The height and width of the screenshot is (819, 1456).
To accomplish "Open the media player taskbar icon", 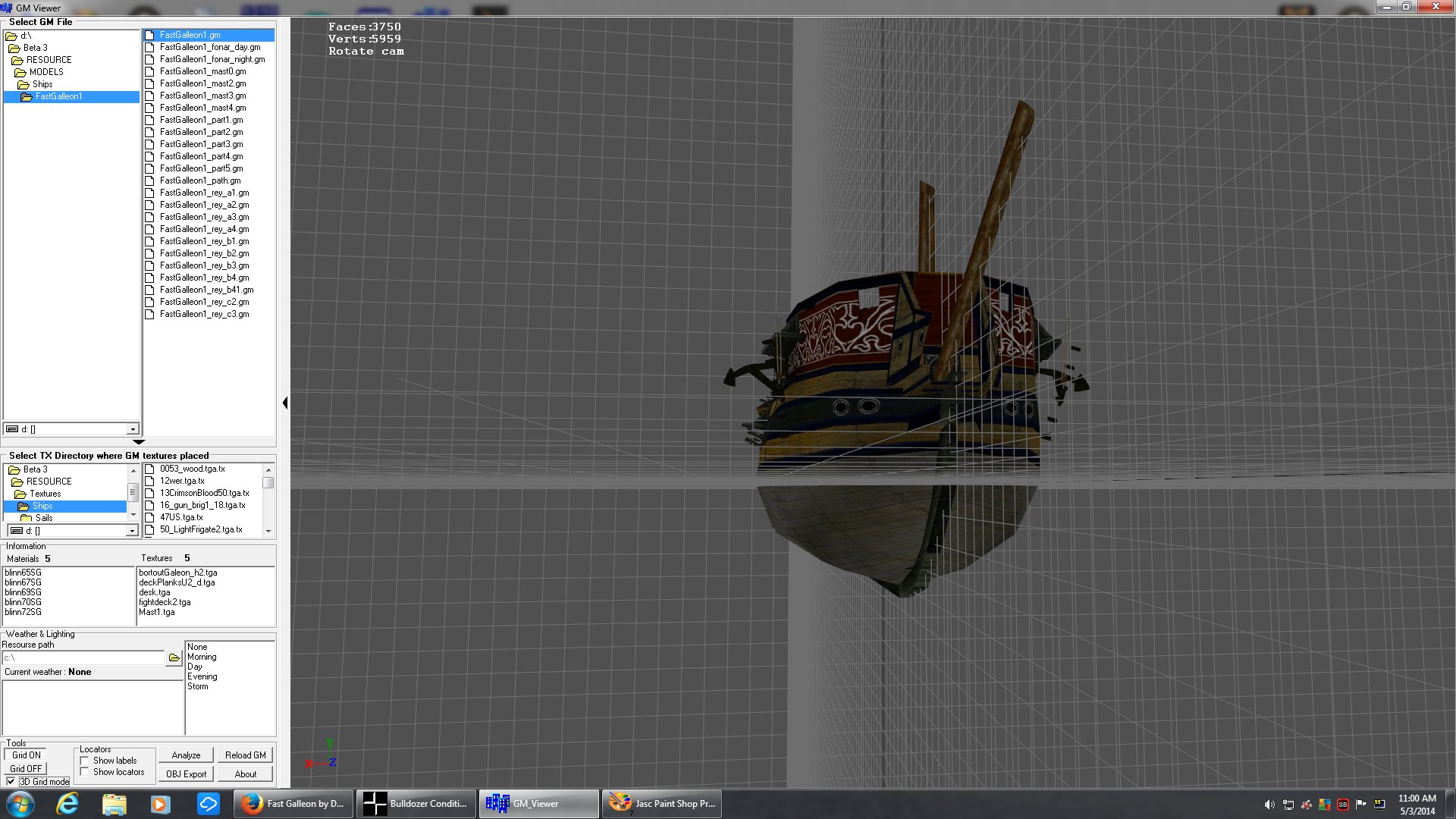I will point(160,804).
